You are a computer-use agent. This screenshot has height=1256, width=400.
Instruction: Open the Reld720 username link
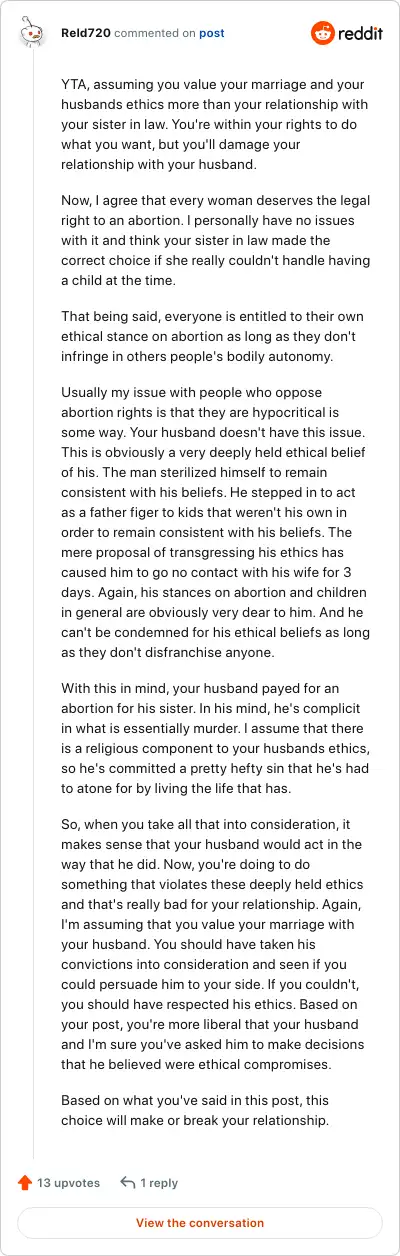tap(83, 33)
